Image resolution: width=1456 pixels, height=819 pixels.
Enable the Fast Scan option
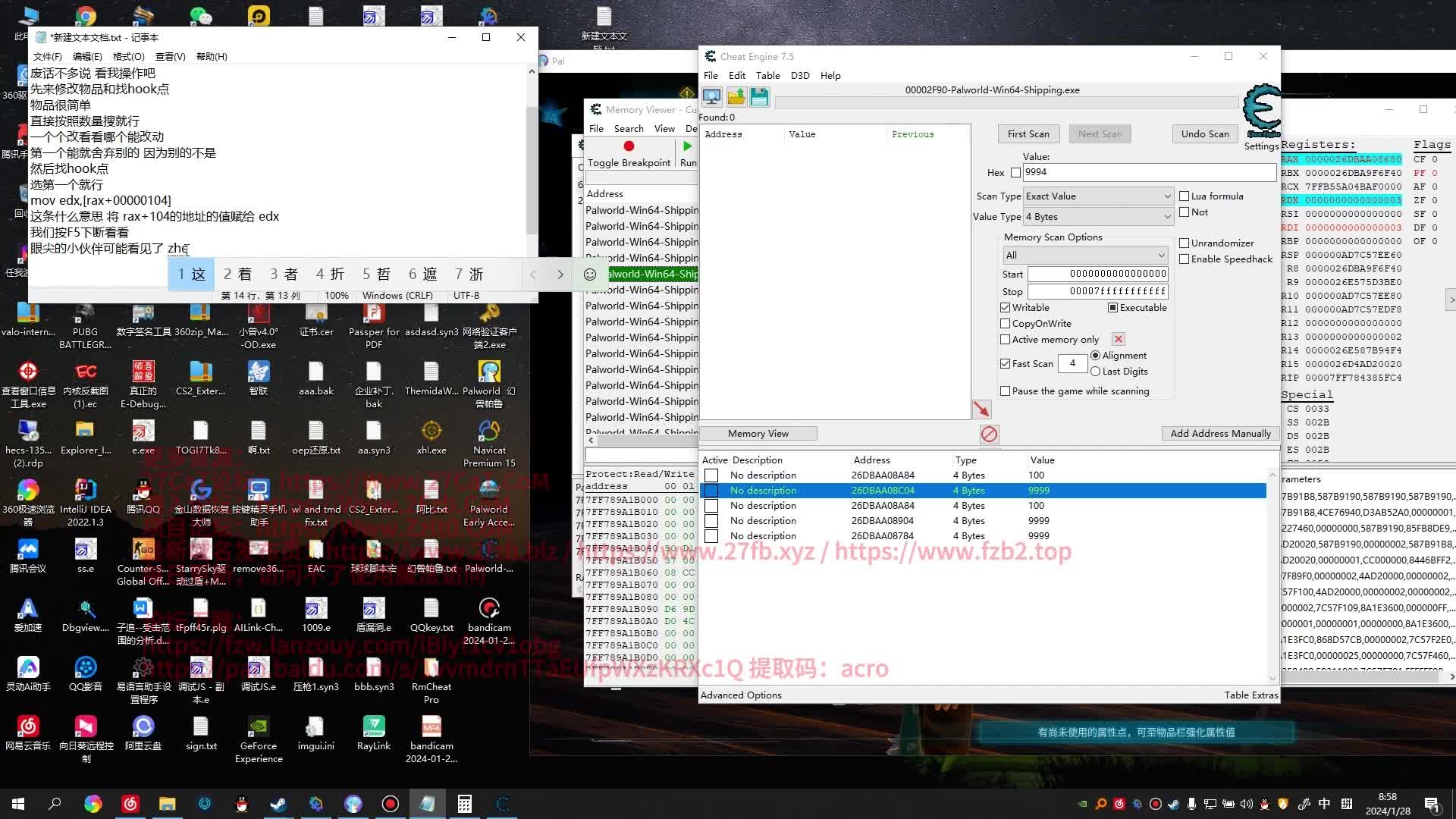1005,363
